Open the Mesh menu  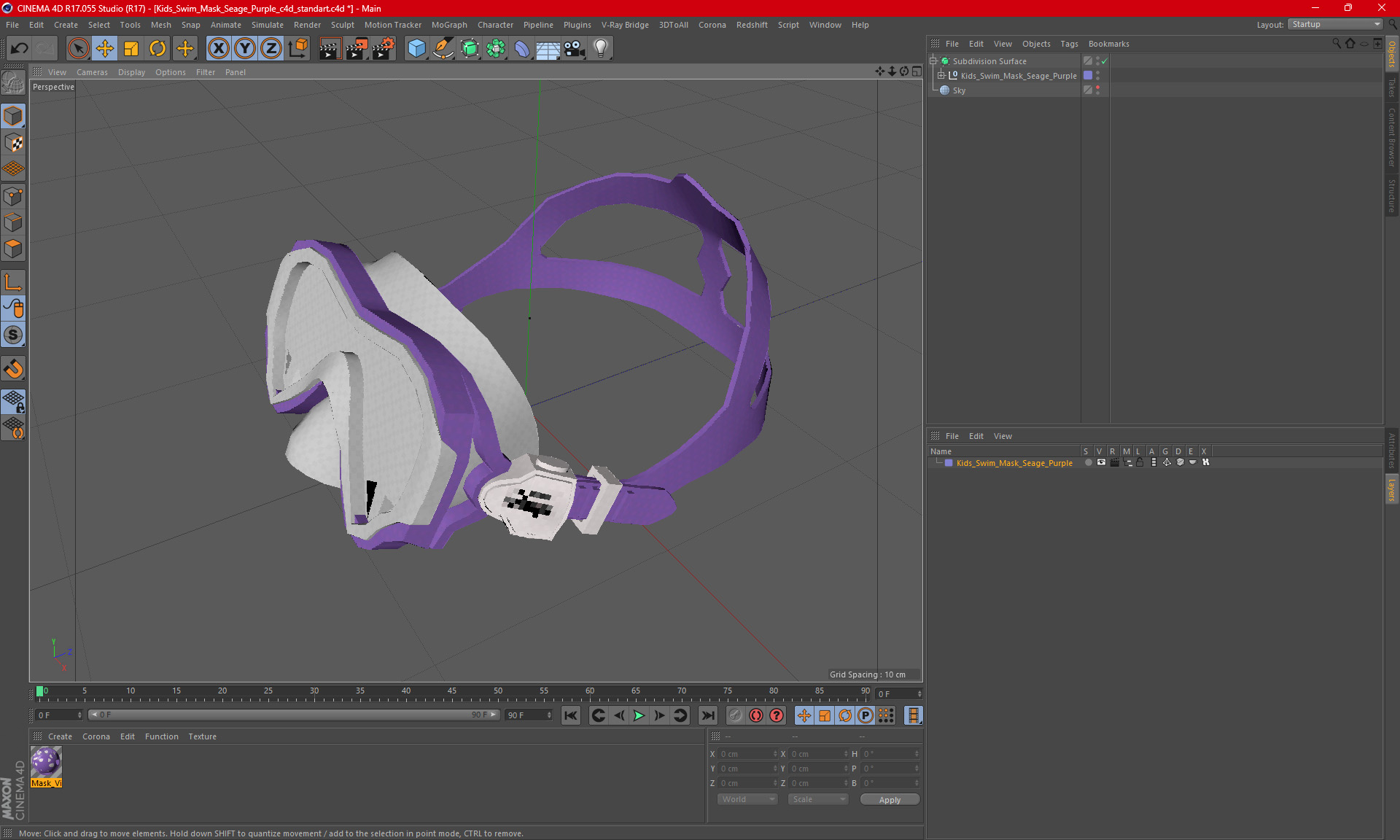pyautogui.click(x=160, y=25)
